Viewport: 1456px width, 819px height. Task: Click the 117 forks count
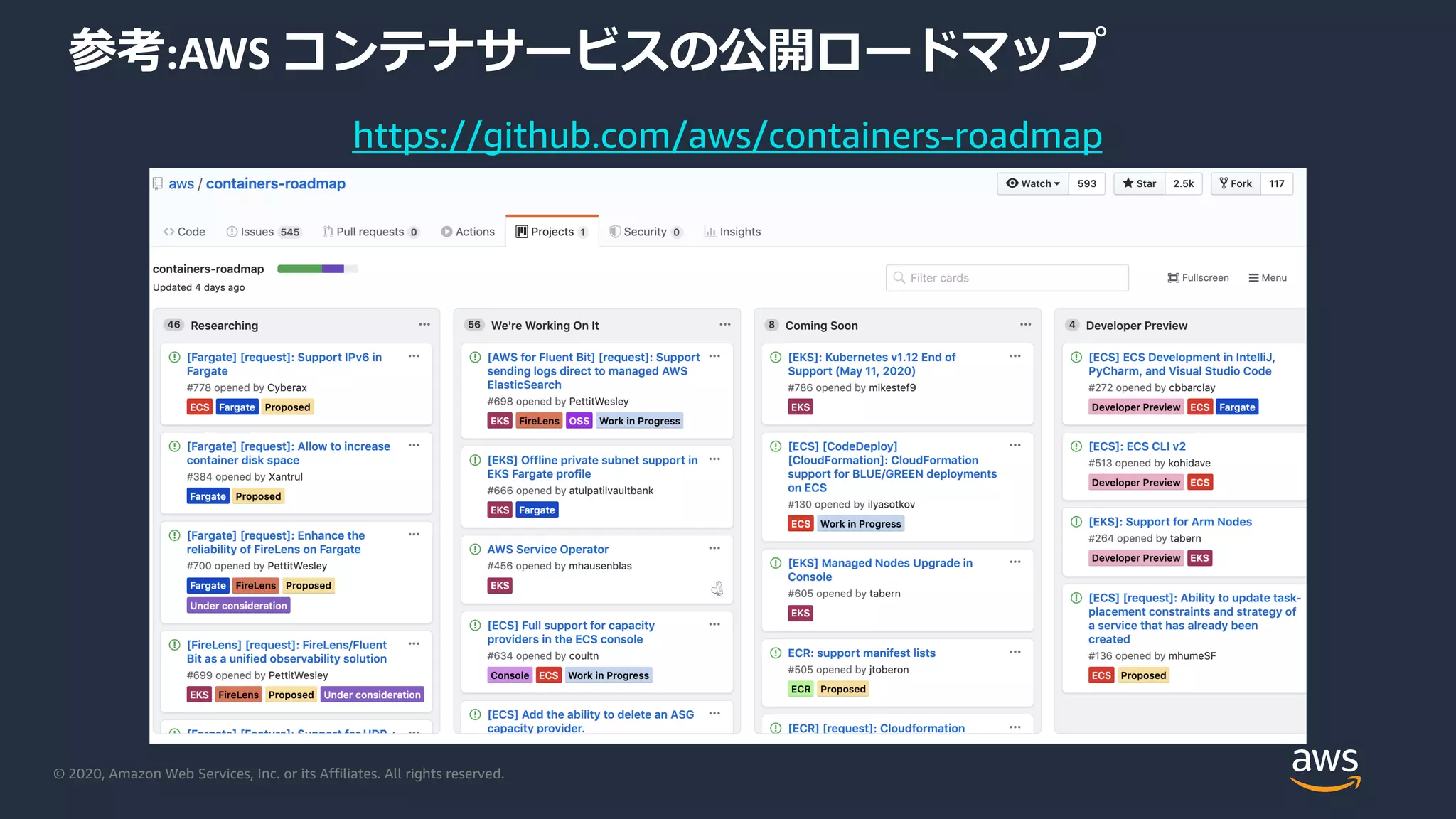(1277, 183)
